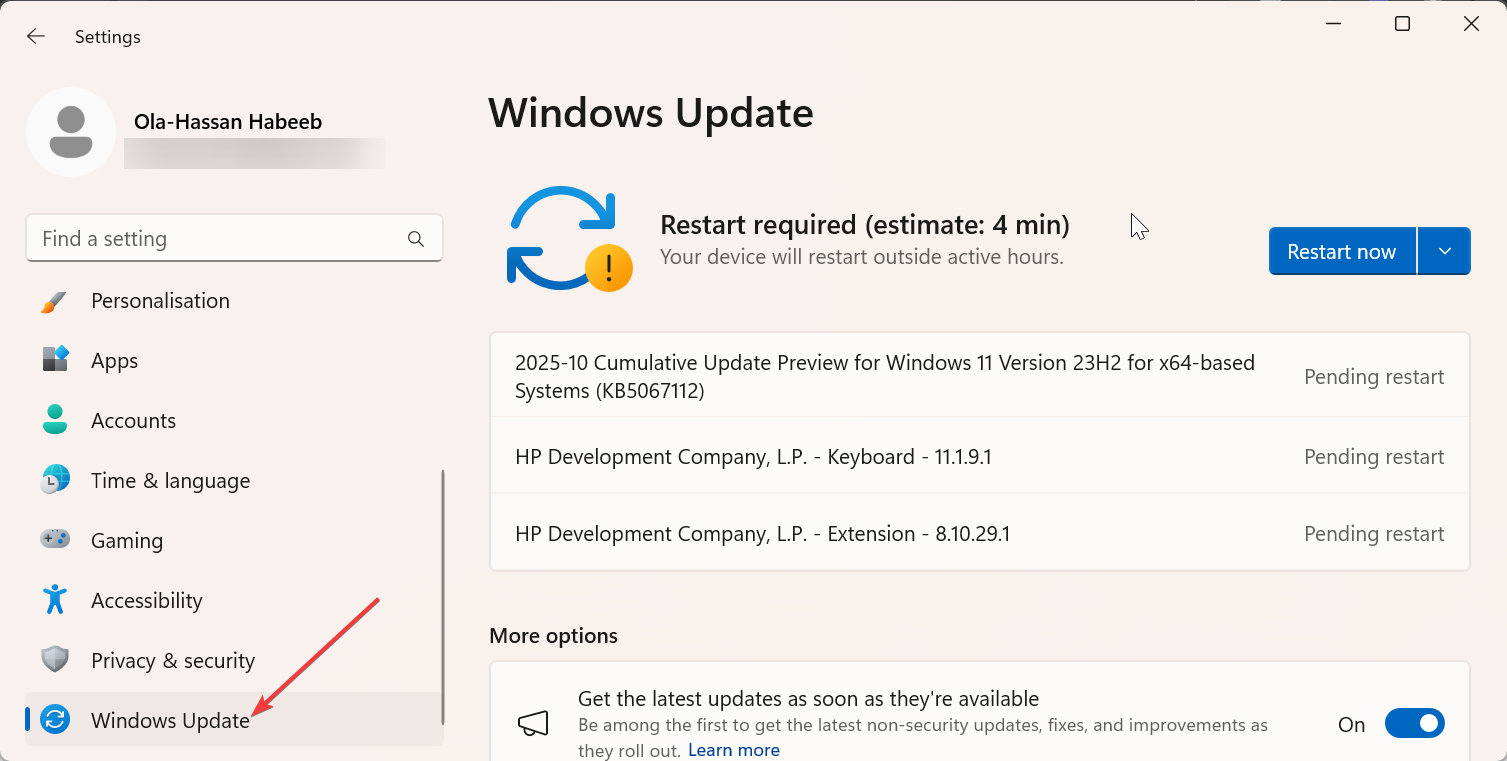Open the Gaming settings page
Viewport: 1507px width, 761px height.
pos(127,540)
